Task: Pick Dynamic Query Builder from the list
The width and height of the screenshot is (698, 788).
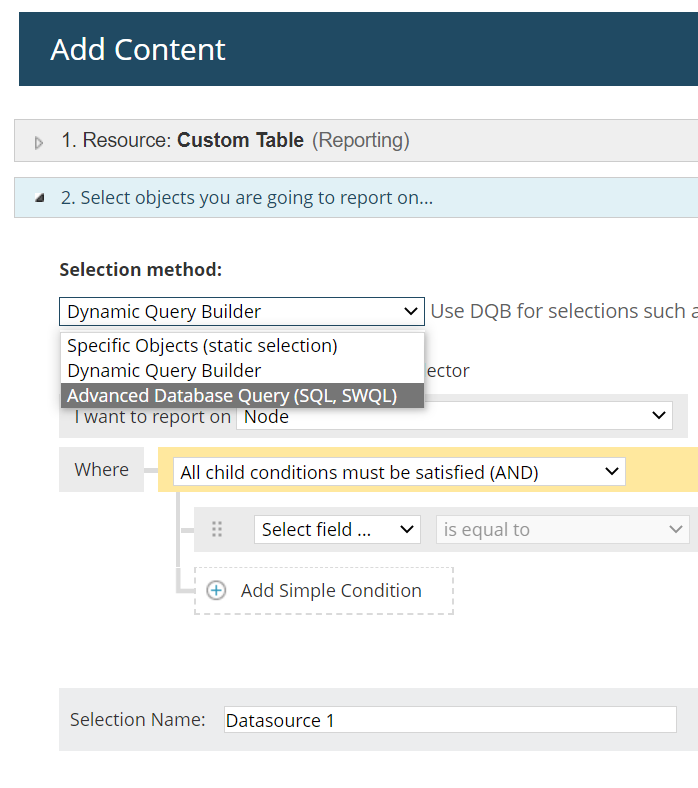Action: (x=164, y=371)
